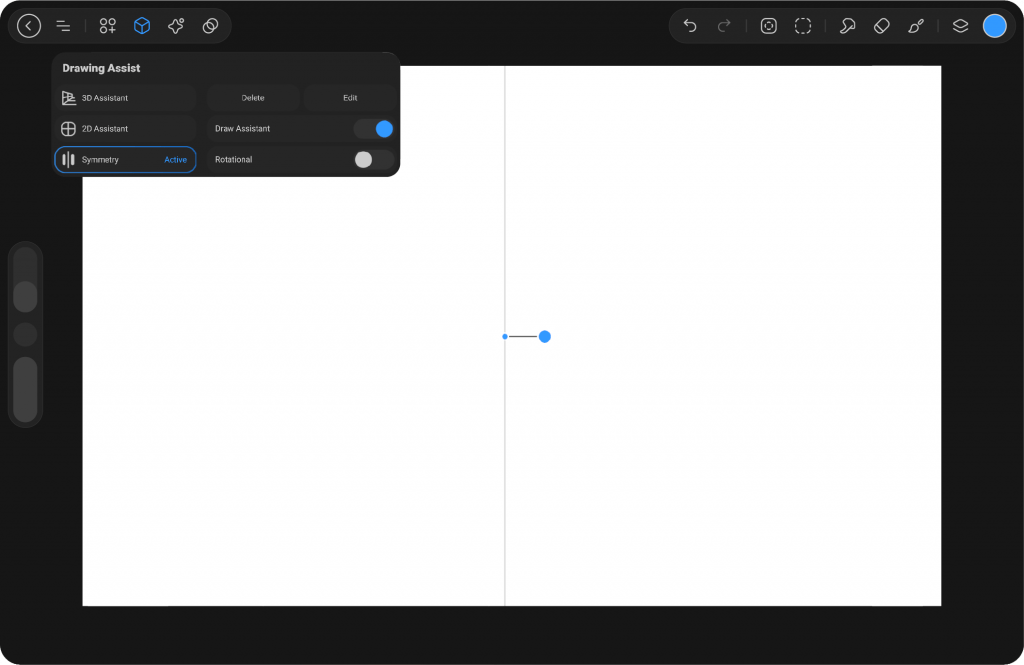
Task: Click the add-shapes icon in the top toolbar
Action: pyautogui.click(x=108, y=26)
